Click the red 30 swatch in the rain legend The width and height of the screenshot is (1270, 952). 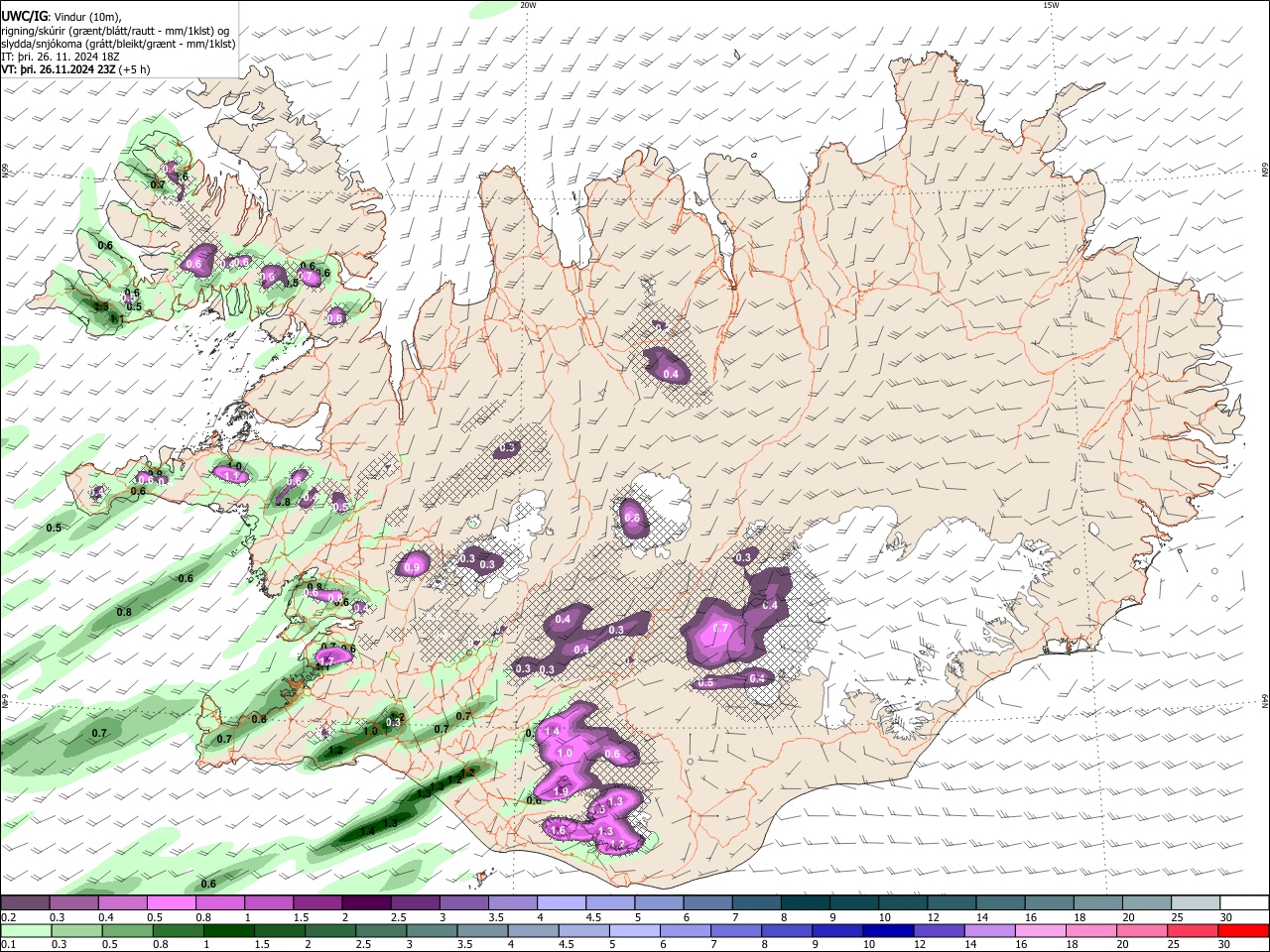[x=1242, y=930]
